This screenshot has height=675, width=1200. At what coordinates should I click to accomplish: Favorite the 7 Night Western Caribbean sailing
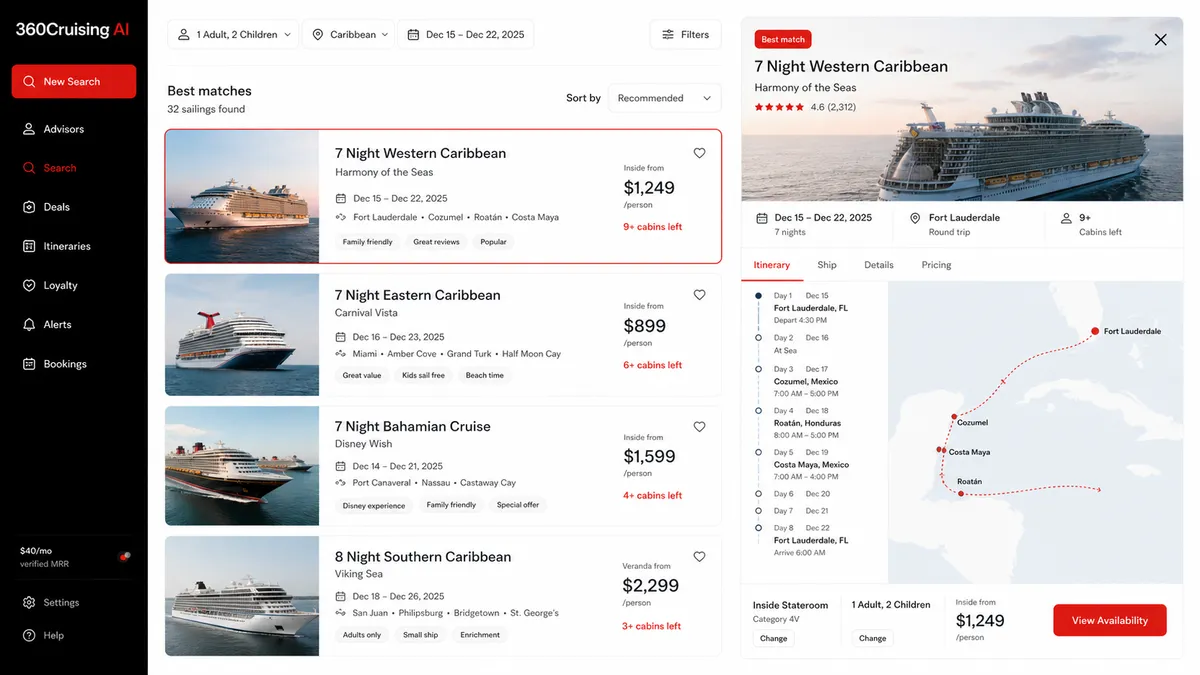point(699,153)
